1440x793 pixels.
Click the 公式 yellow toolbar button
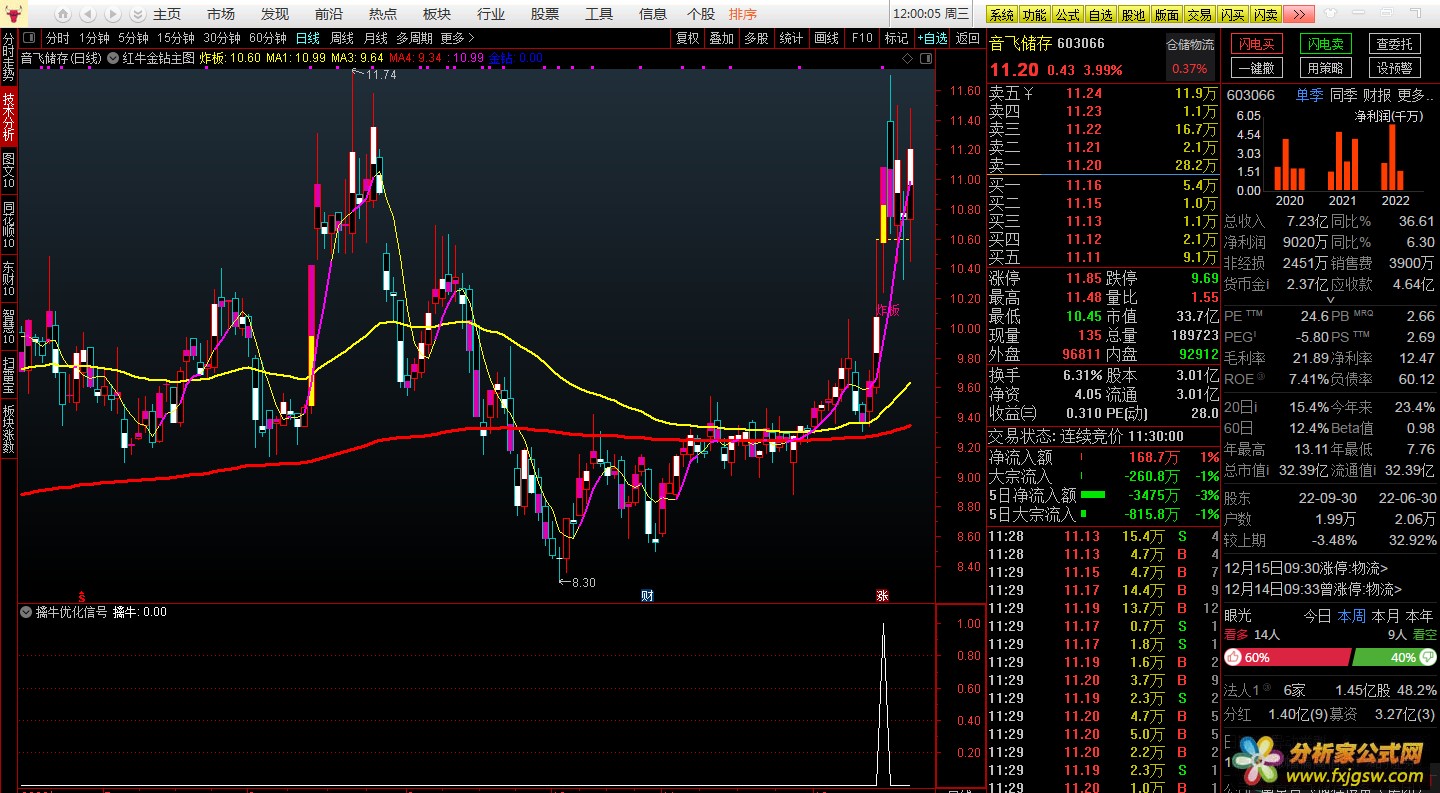coord(1067,14)
